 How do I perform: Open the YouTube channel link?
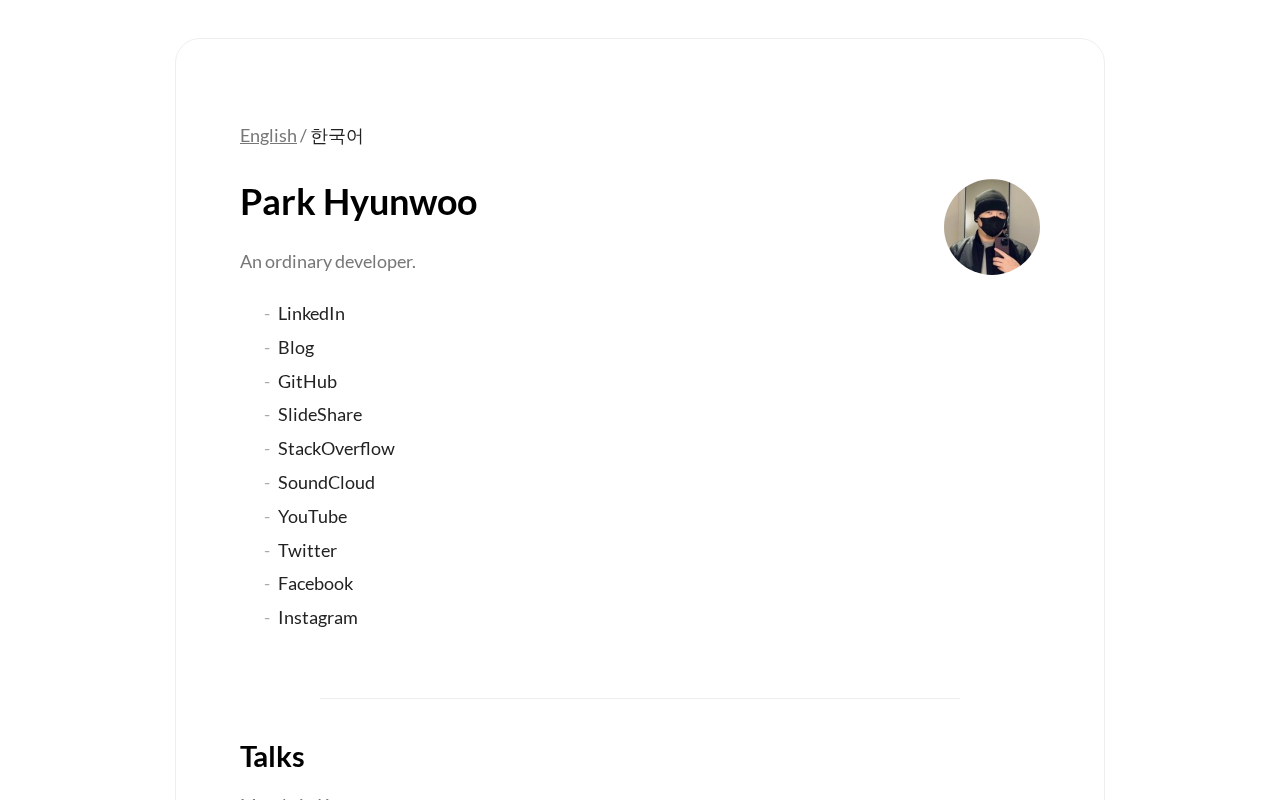[312, 517]
